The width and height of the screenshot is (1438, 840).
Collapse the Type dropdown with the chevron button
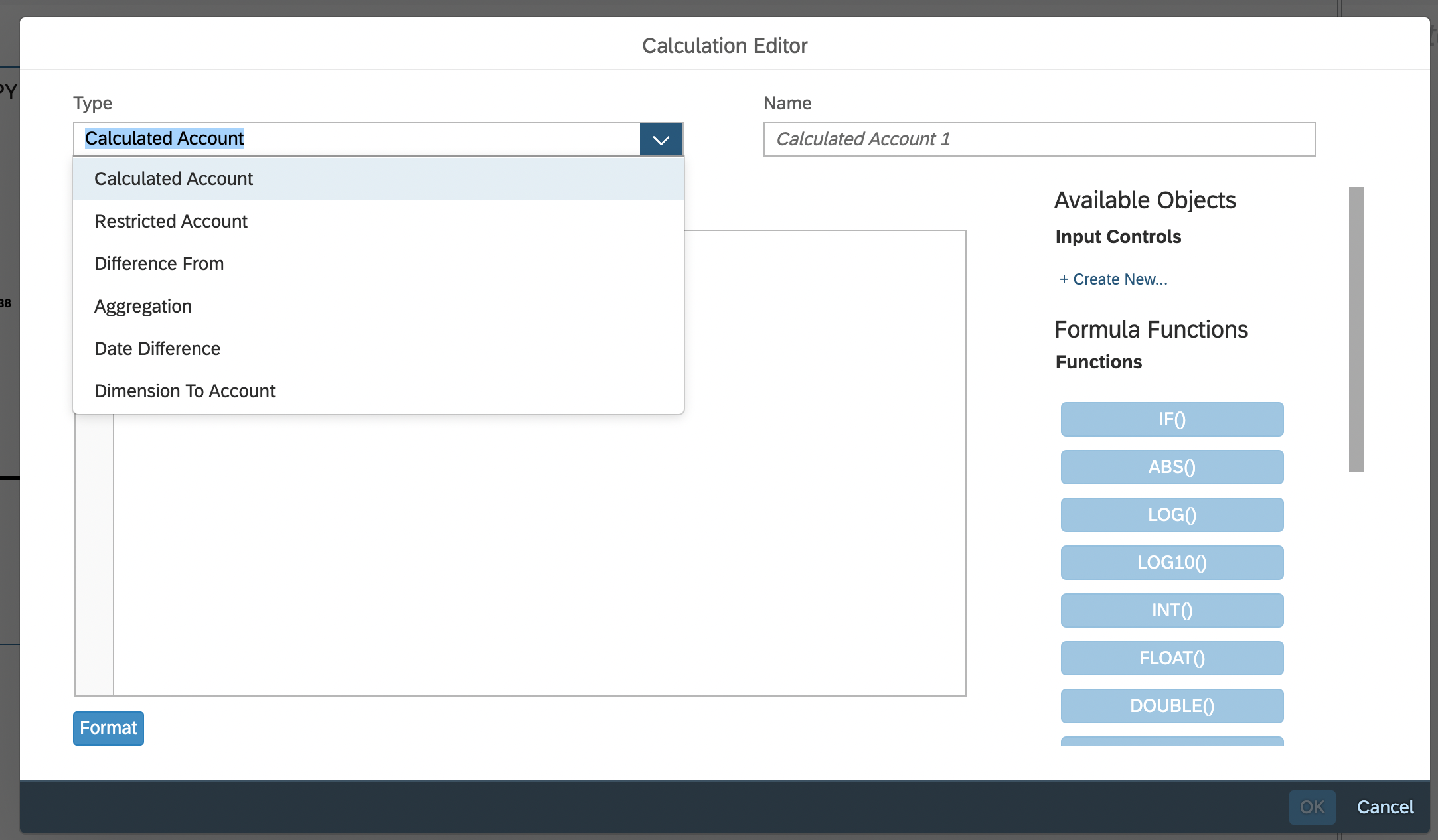tap(661, 139)
